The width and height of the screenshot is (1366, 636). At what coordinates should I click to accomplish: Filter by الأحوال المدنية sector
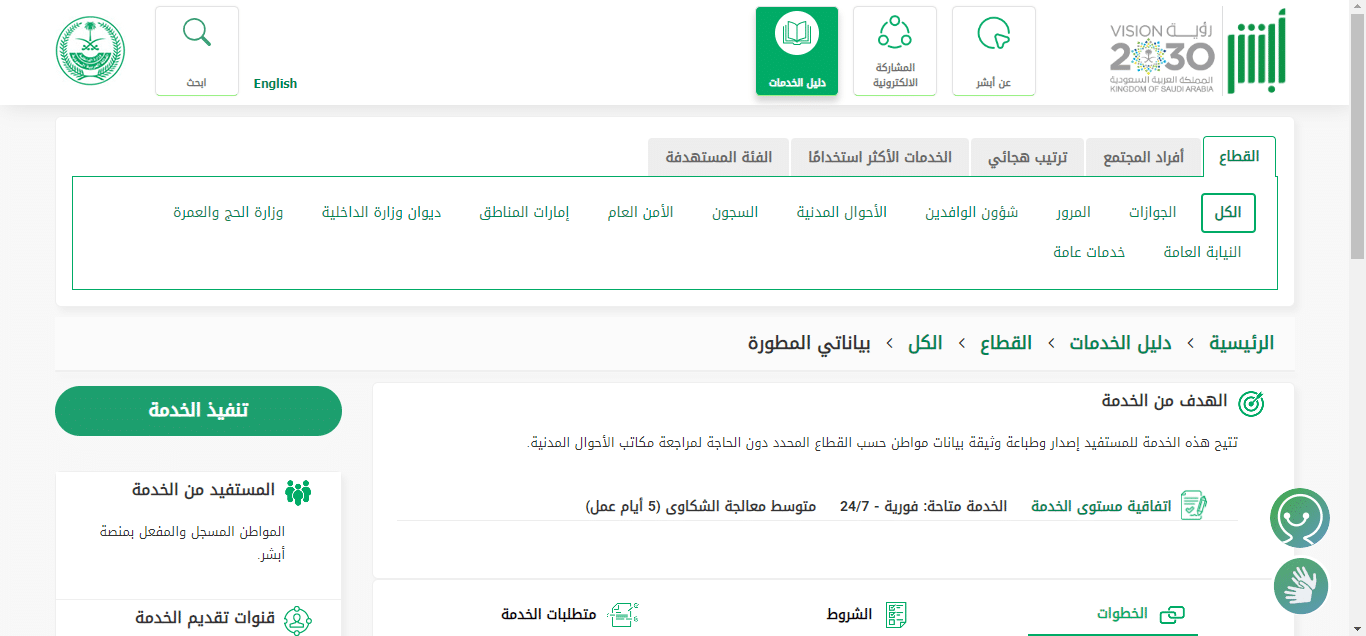click(842, 213)
